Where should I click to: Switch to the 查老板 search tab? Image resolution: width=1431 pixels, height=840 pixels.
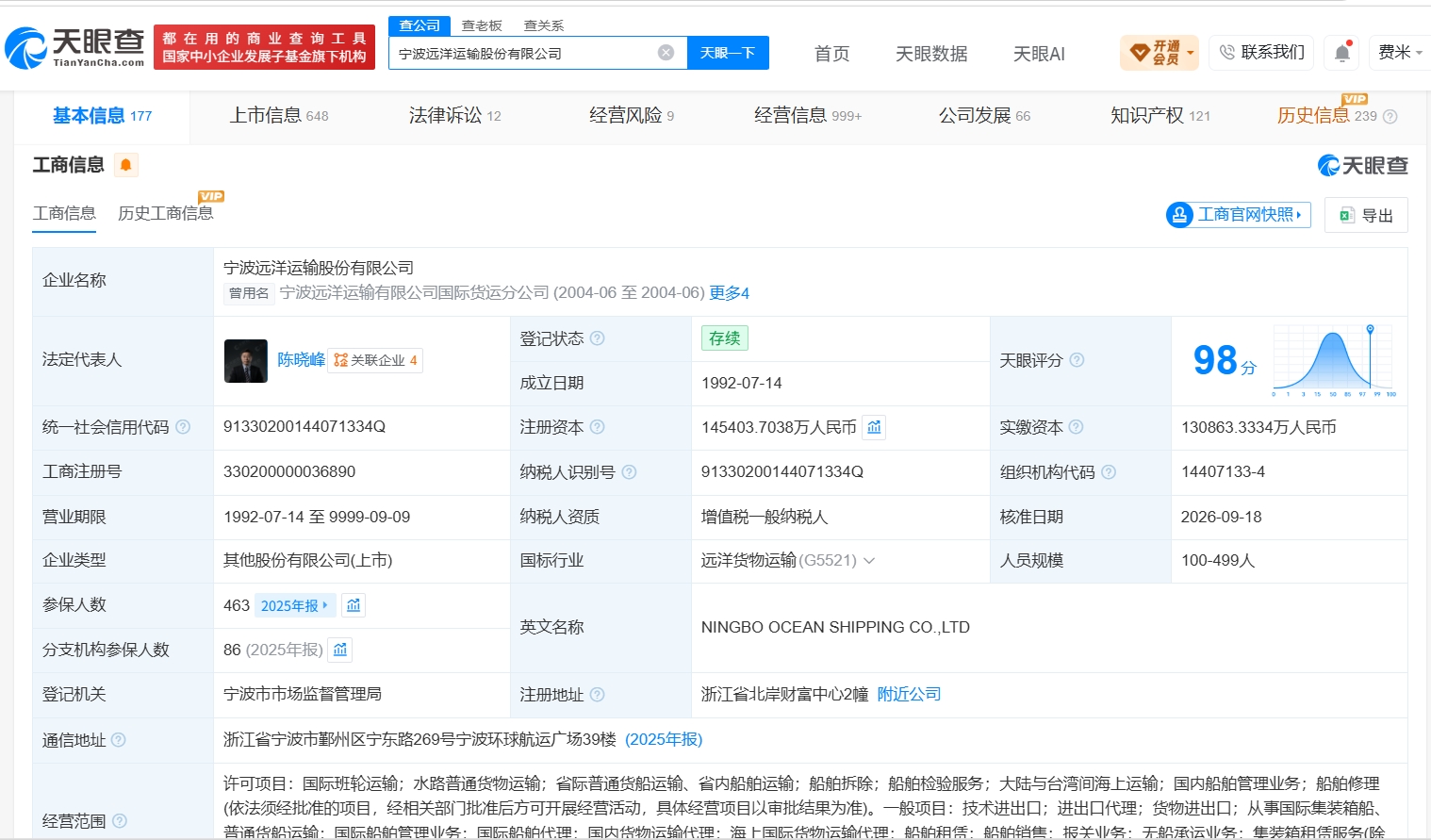pos(482,25)
